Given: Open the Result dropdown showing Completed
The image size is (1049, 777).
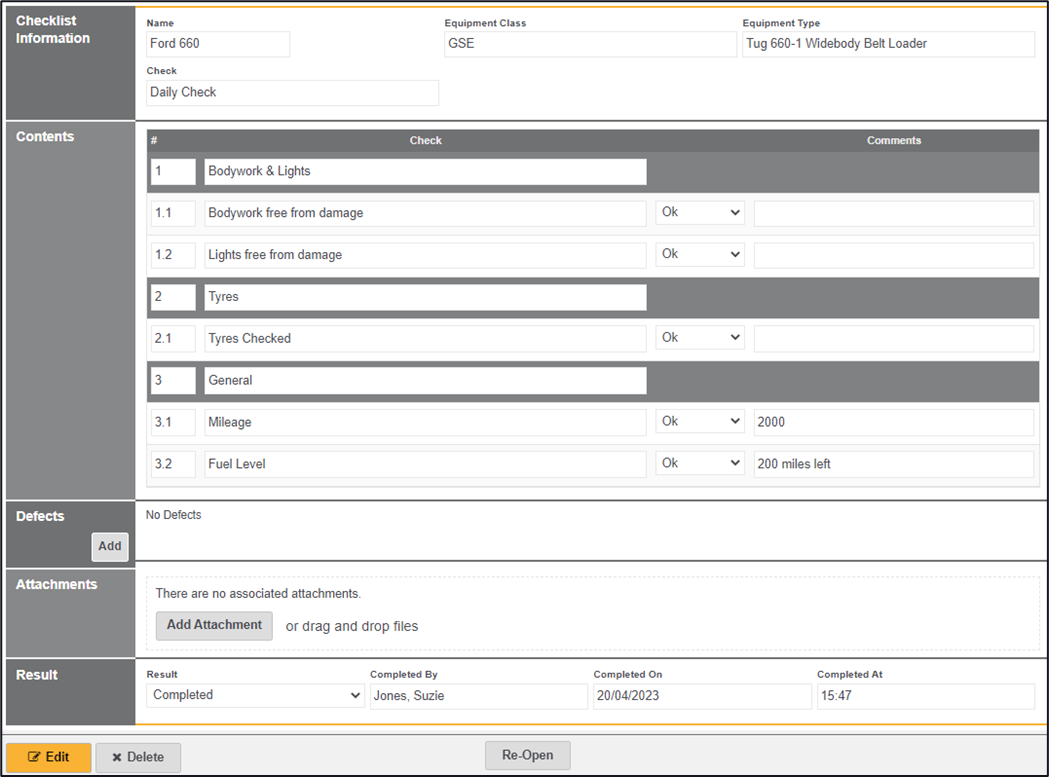Looking at the screenshot, I should (256, 696).
